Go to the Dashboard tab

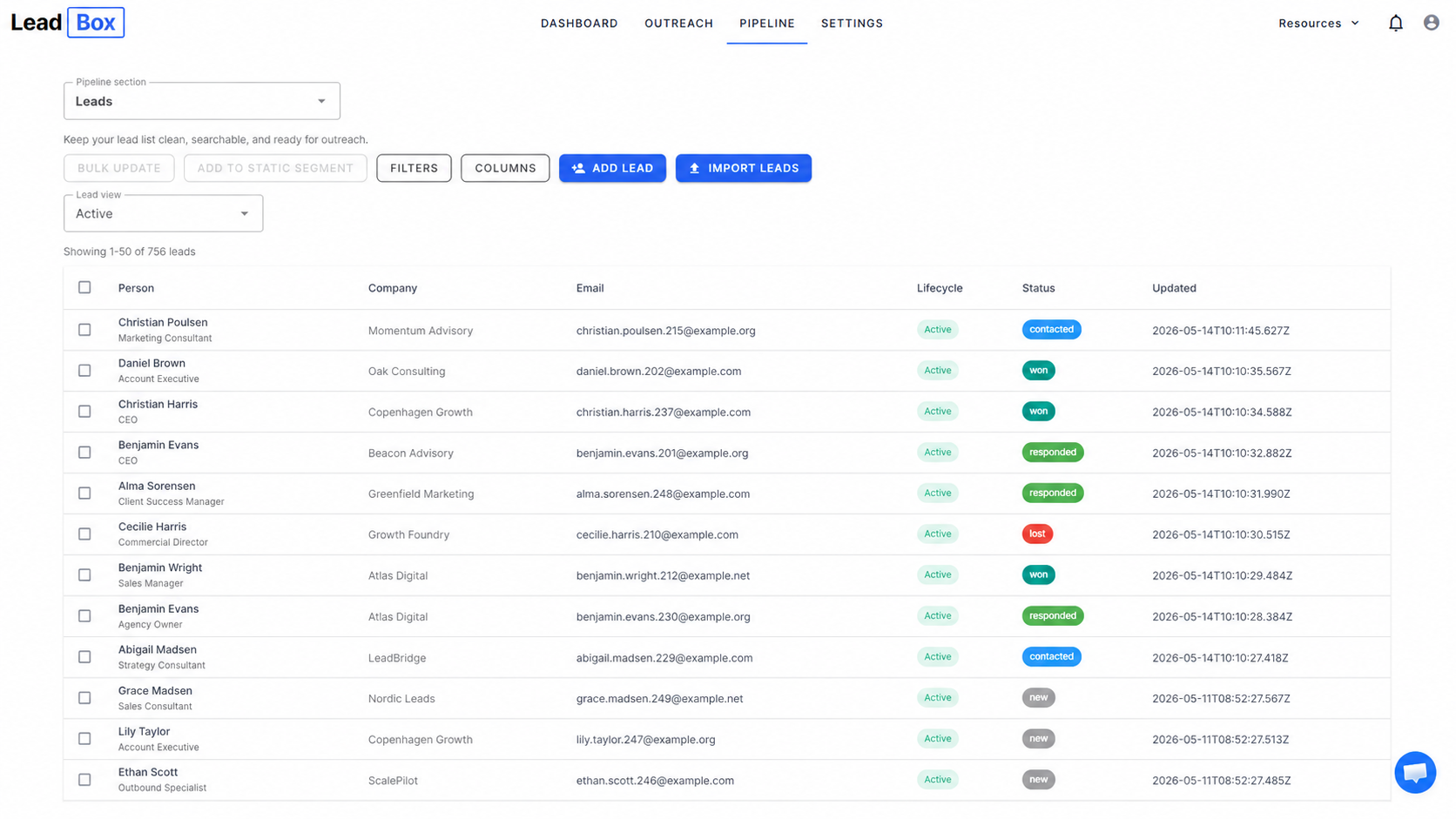(x=579, y=23)
